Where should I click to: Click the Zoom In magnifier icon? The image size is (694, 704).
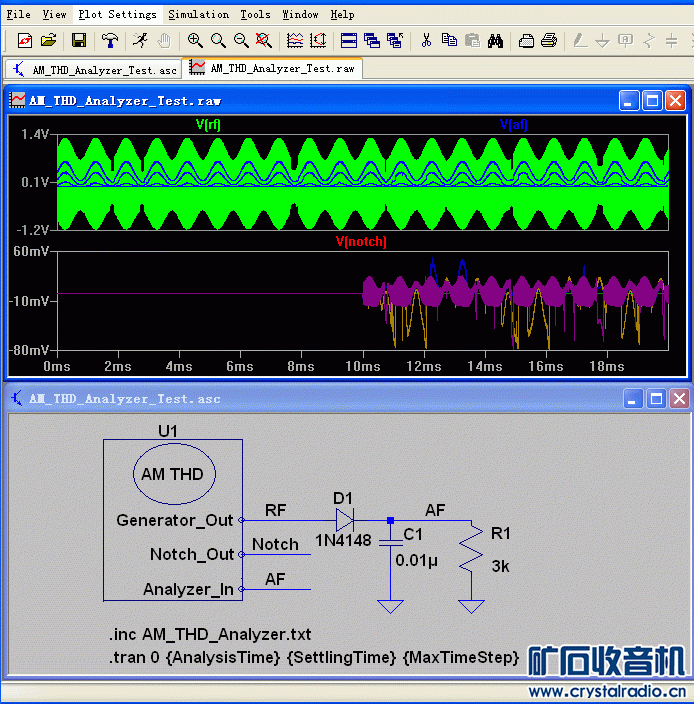click(x=195, y=41)
